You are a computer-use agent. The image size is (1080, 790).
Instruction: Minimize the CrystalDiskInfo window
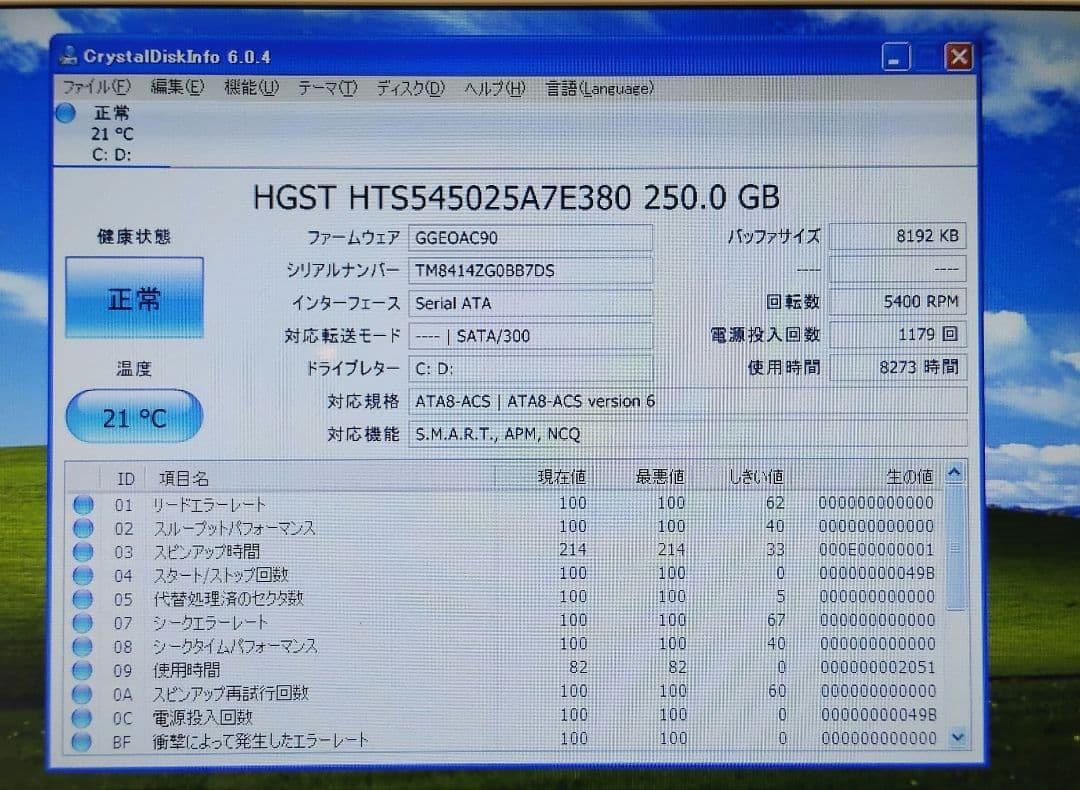tap(895, 57)
